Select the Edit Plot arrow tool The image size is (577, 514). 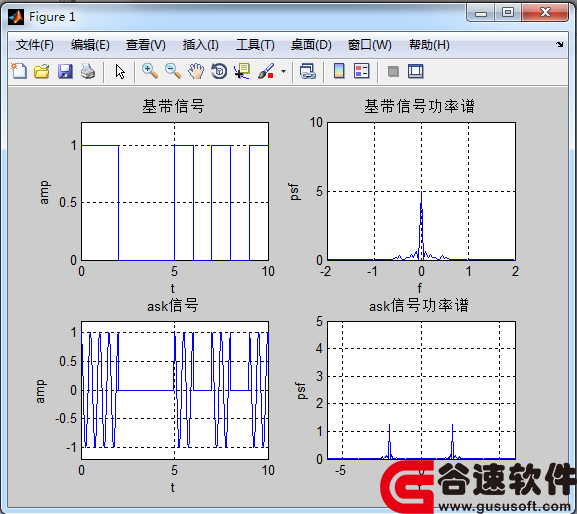click(120, 71)
